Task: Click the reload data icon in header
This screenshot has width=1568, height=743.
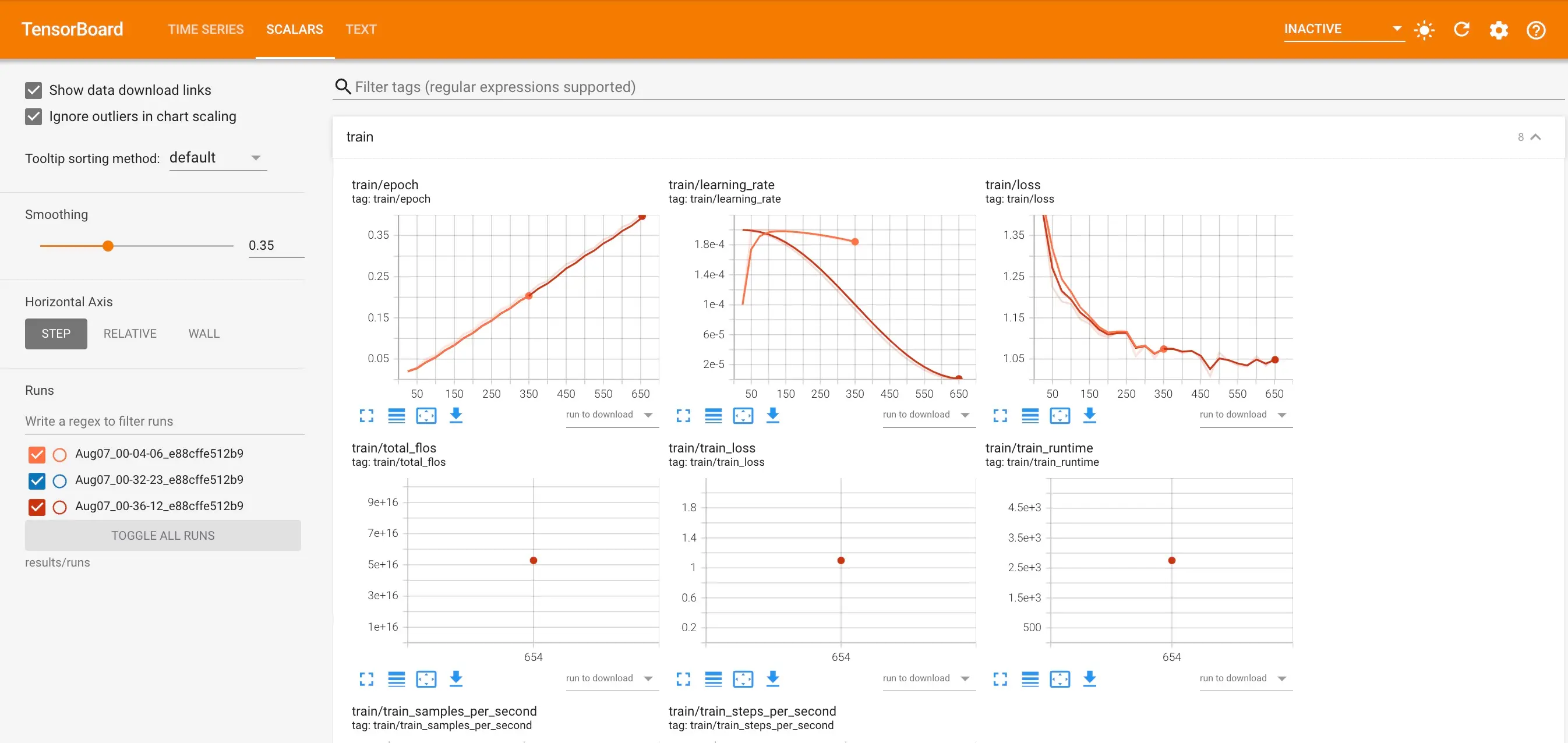Action: coord(1461,29)
